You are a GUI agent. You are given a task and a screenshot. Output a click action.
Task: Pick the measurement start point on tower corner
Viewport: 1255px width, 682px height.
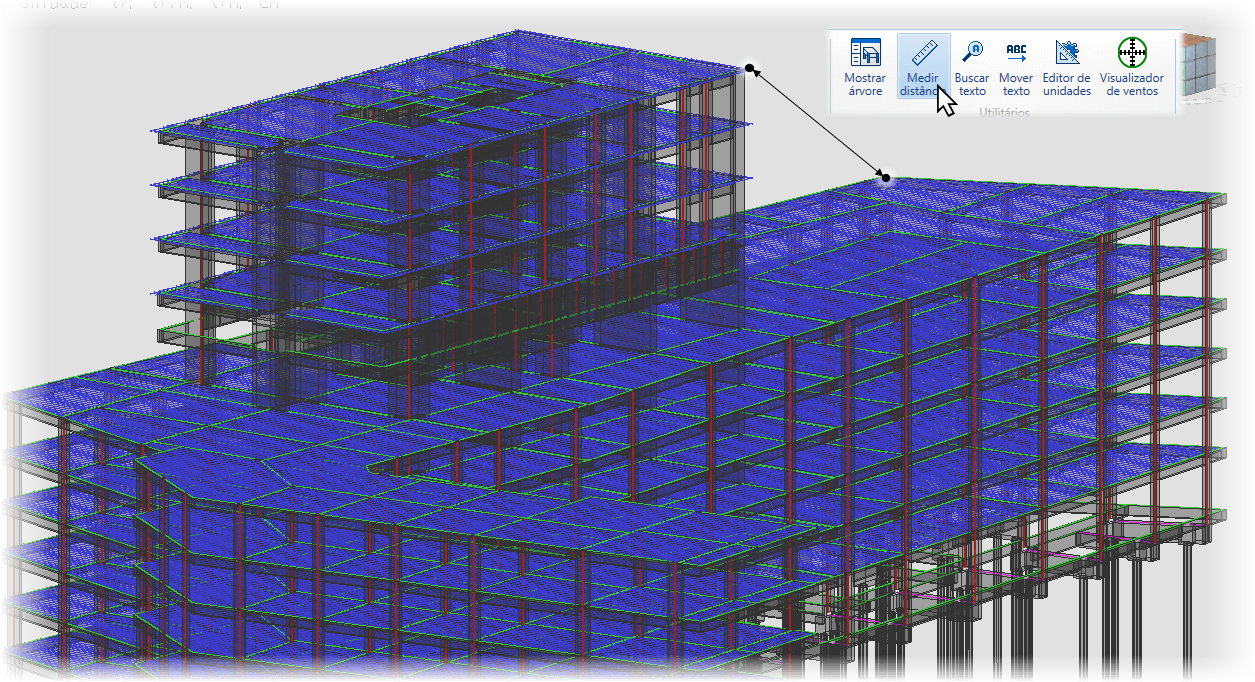tap(750, 68)
